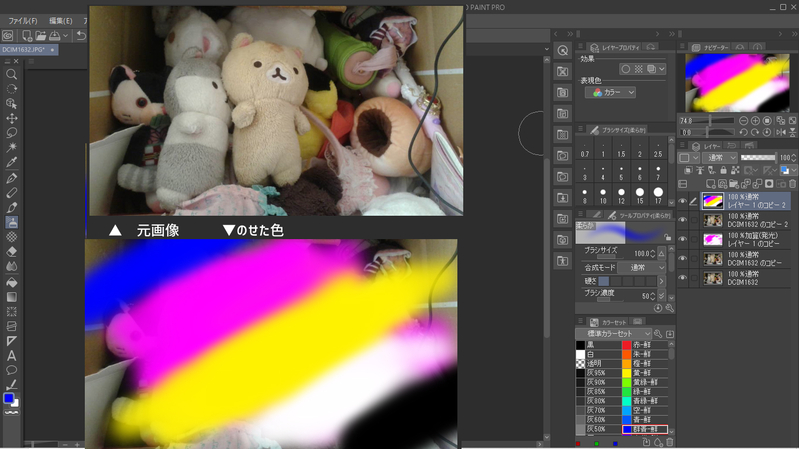Click the delete layer trash icon
This screenshot has width=799, height=449.
[792, 183]
